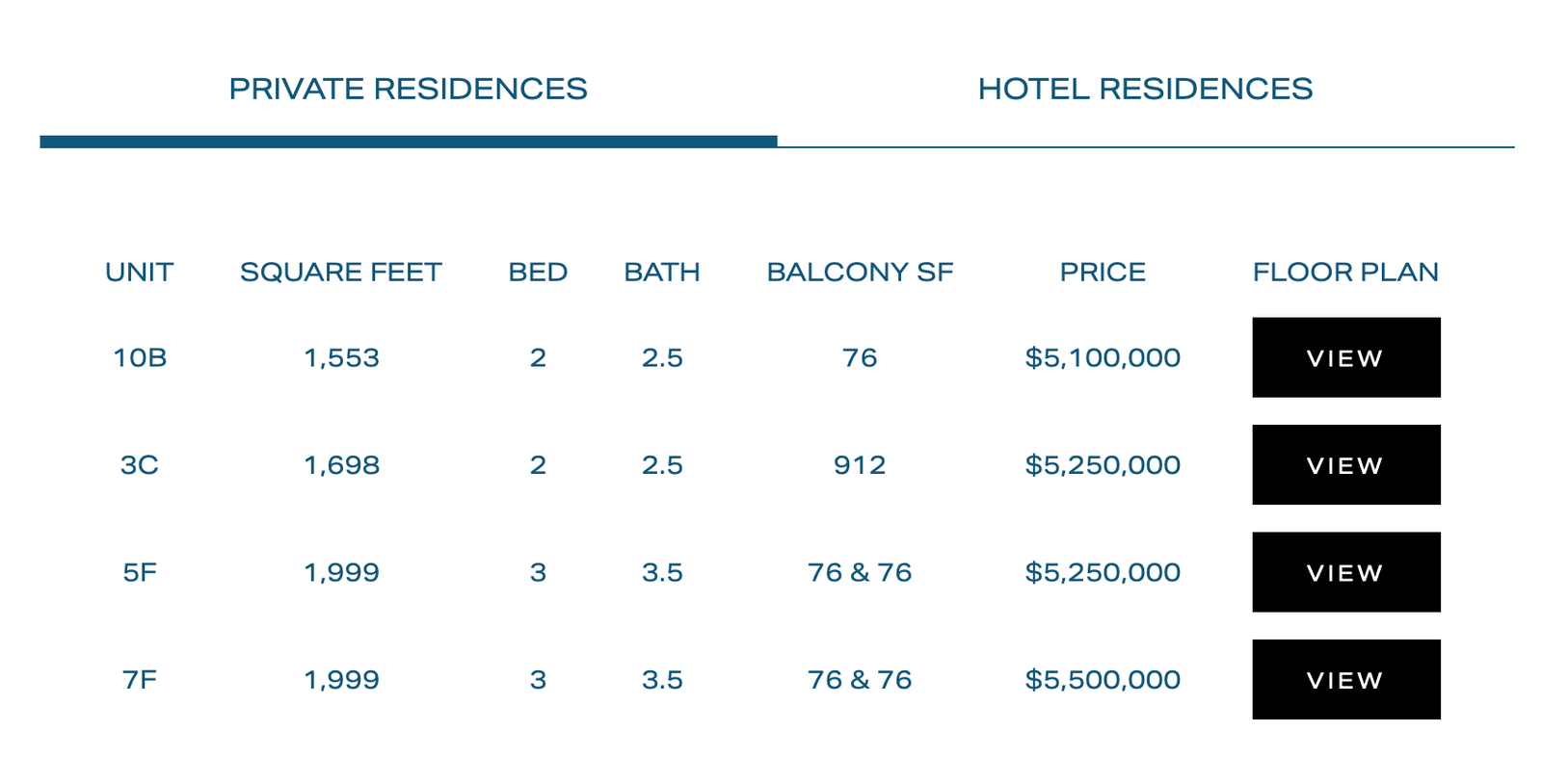
Task: Click the SQUARE FEET column header
Action: 341,273
